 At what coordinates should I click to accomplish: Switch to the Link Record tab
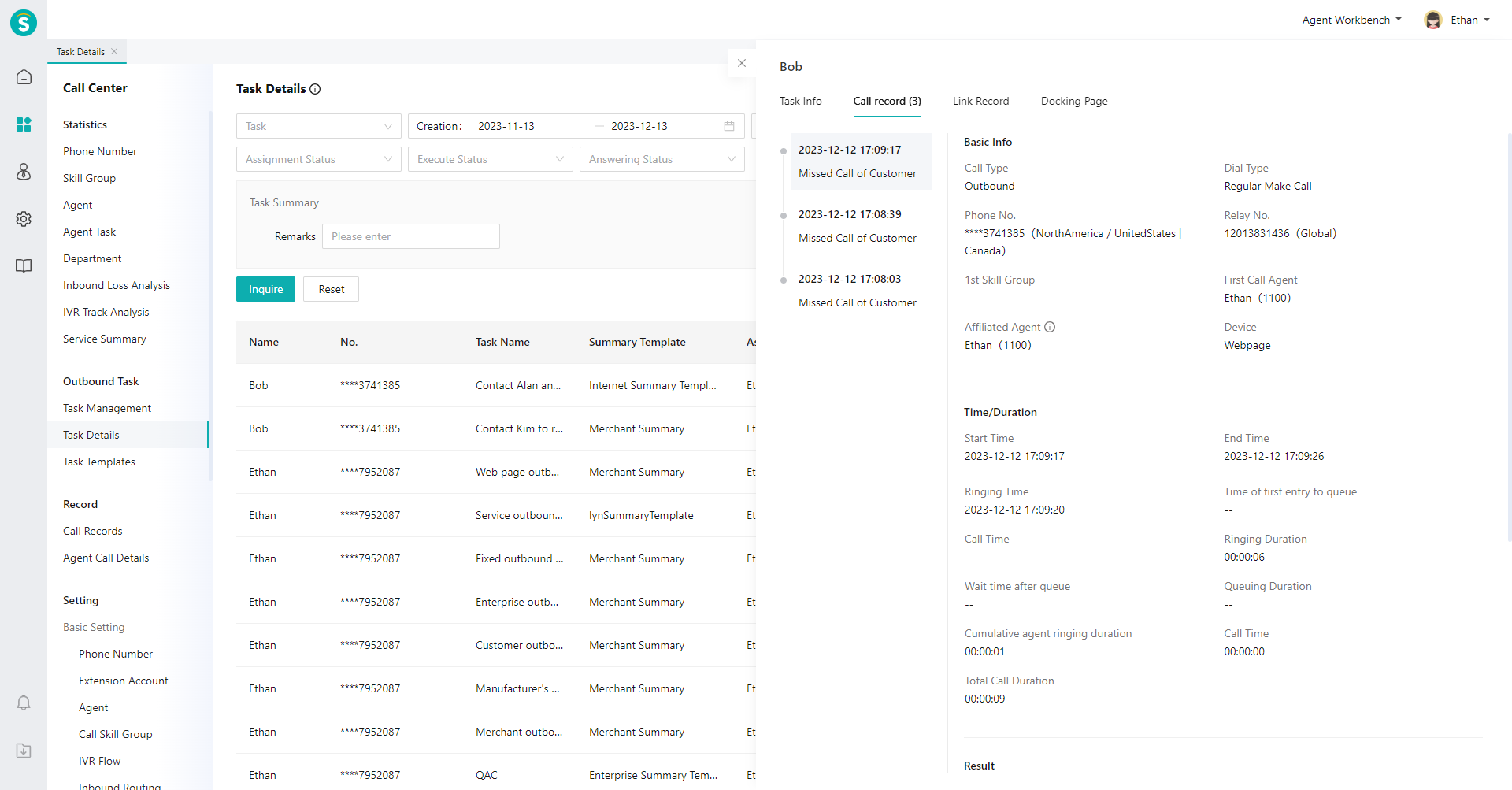coord(981,101)
